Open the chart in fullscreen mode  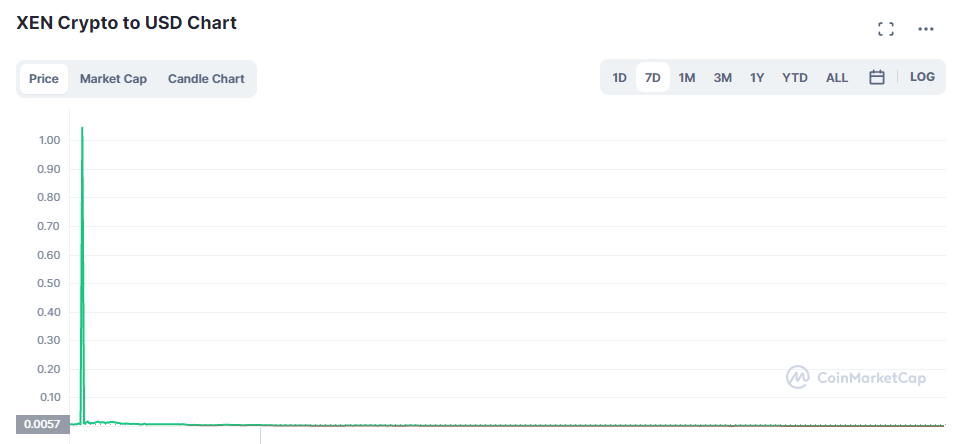[x=886, y=29]
